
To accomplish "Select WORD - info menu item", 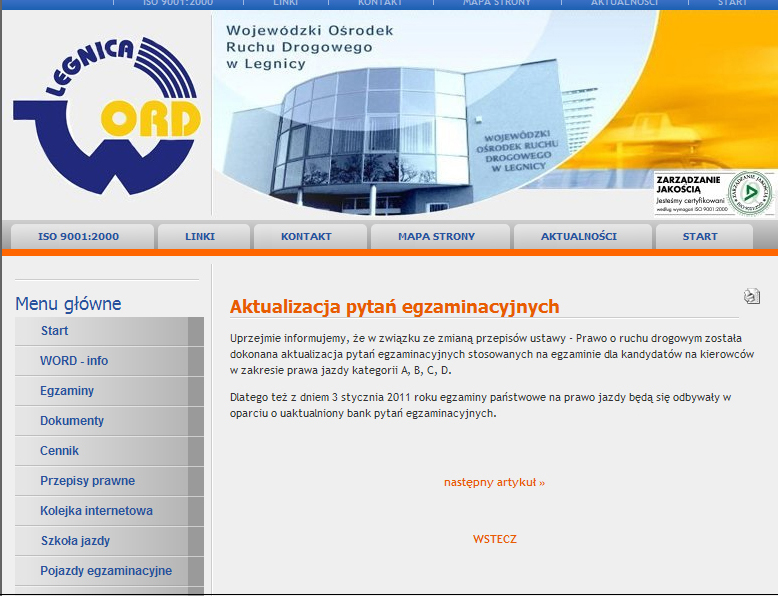I will pos(109,361).
